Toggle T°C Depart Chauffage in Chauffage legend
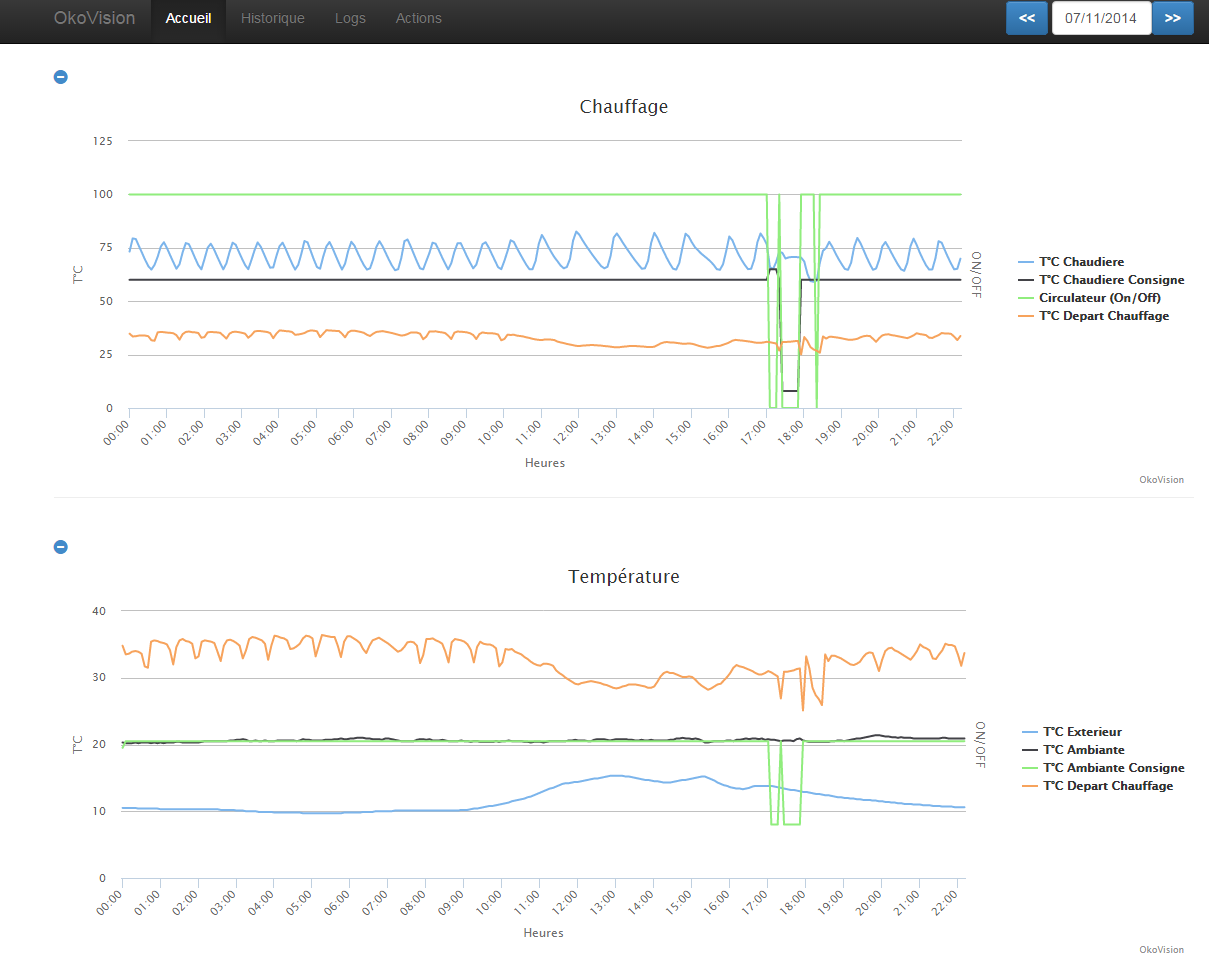The width and height of the screenshot is (1209, 965). (x=1103, y=316)
